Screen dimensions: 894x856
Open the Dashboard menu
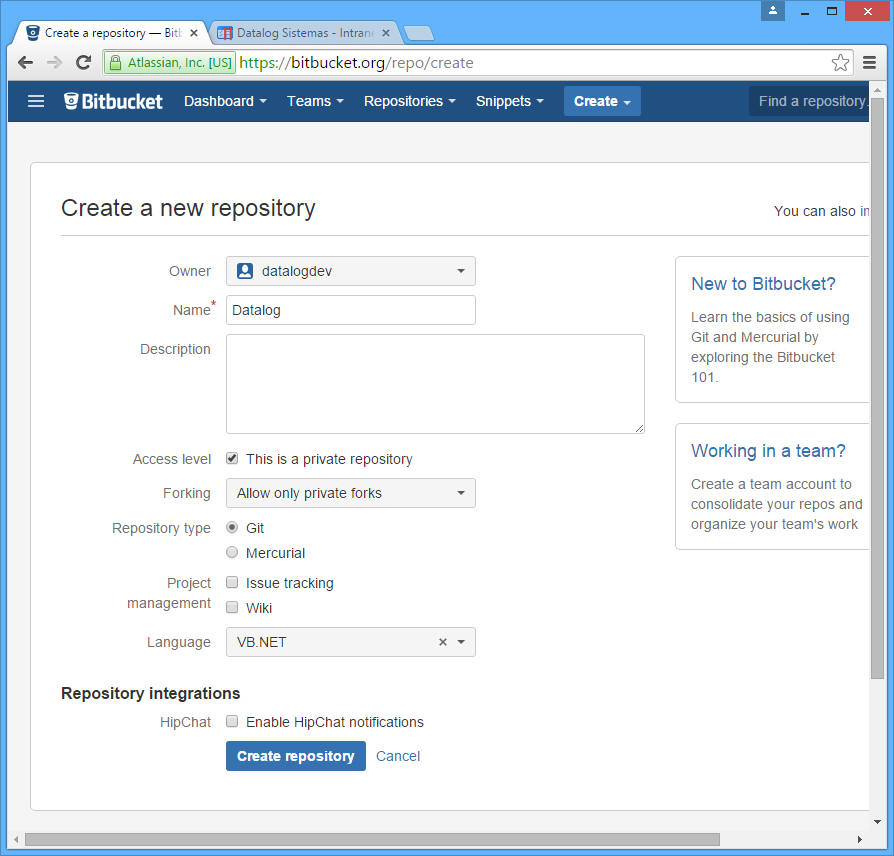coord(225,102)
